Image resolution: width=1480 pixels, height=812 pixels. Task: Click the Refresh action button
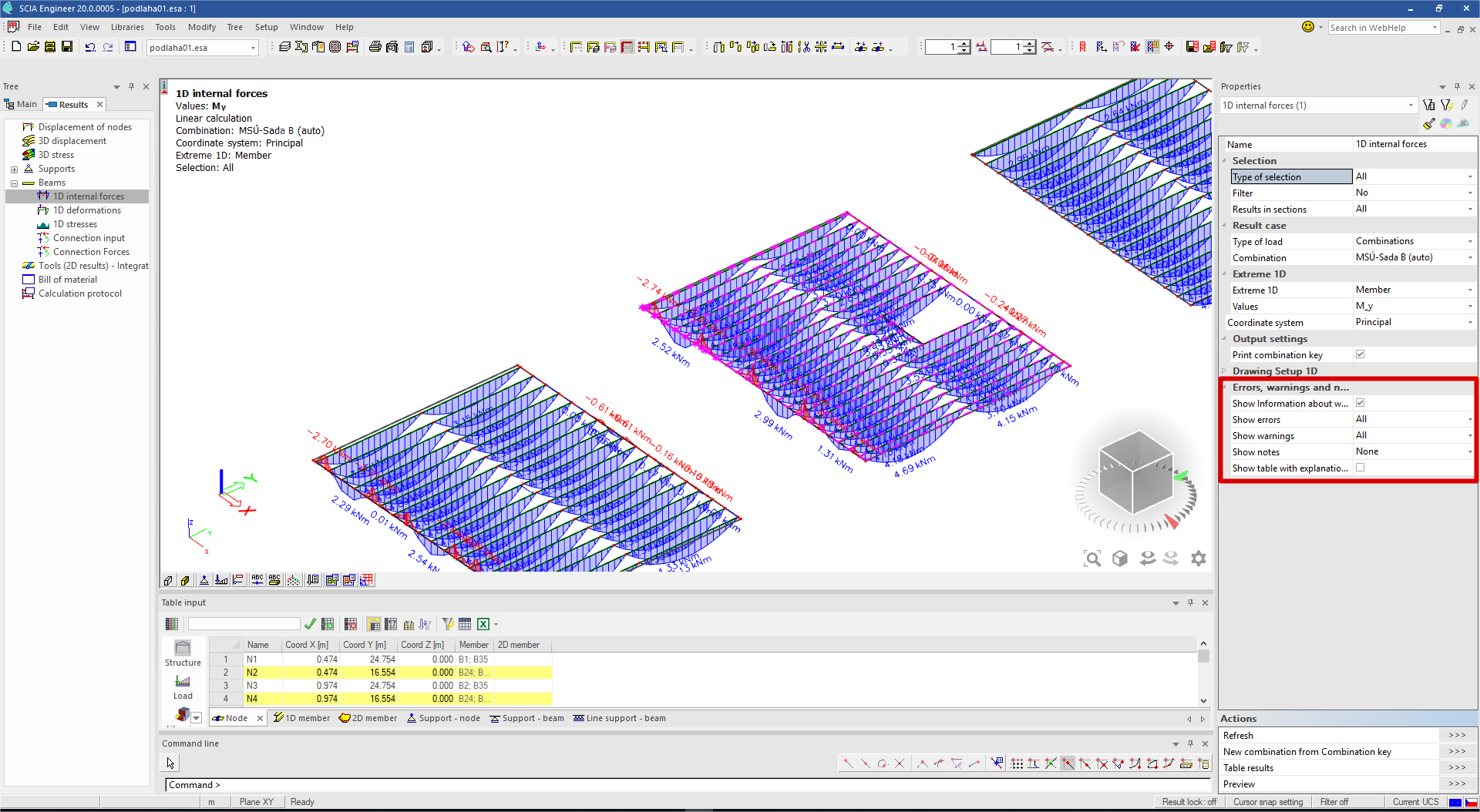point(1457,736)
